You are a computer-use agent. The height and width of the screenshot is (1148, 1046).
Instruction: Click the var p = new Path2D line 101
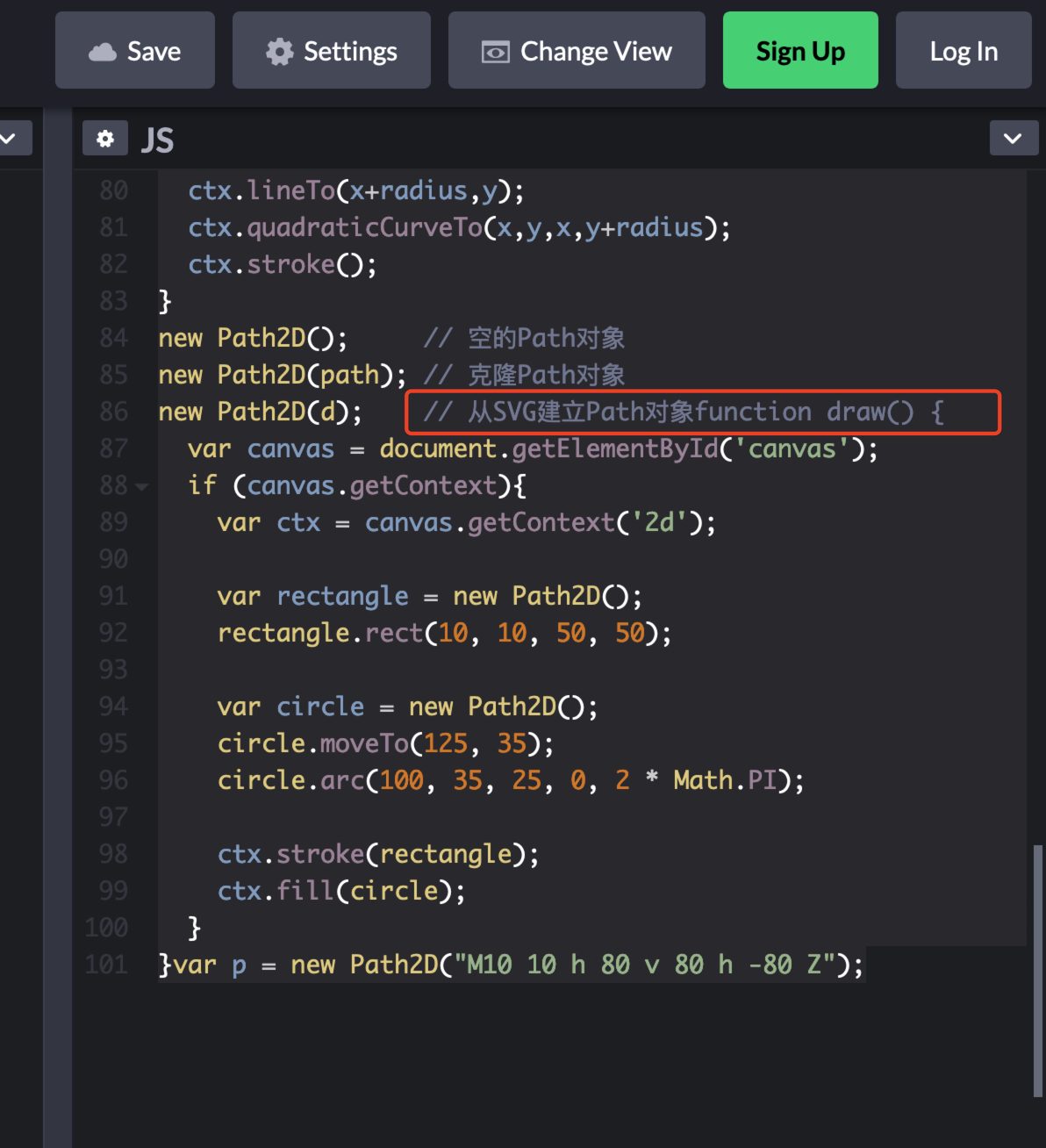tap(519, 965)
